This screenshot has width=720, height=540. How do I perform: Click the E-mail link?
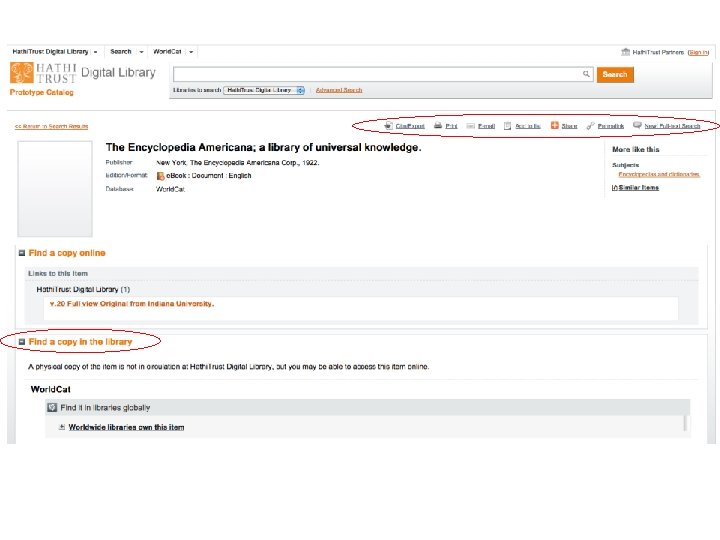pyautogui.click(x=486, y=126)
